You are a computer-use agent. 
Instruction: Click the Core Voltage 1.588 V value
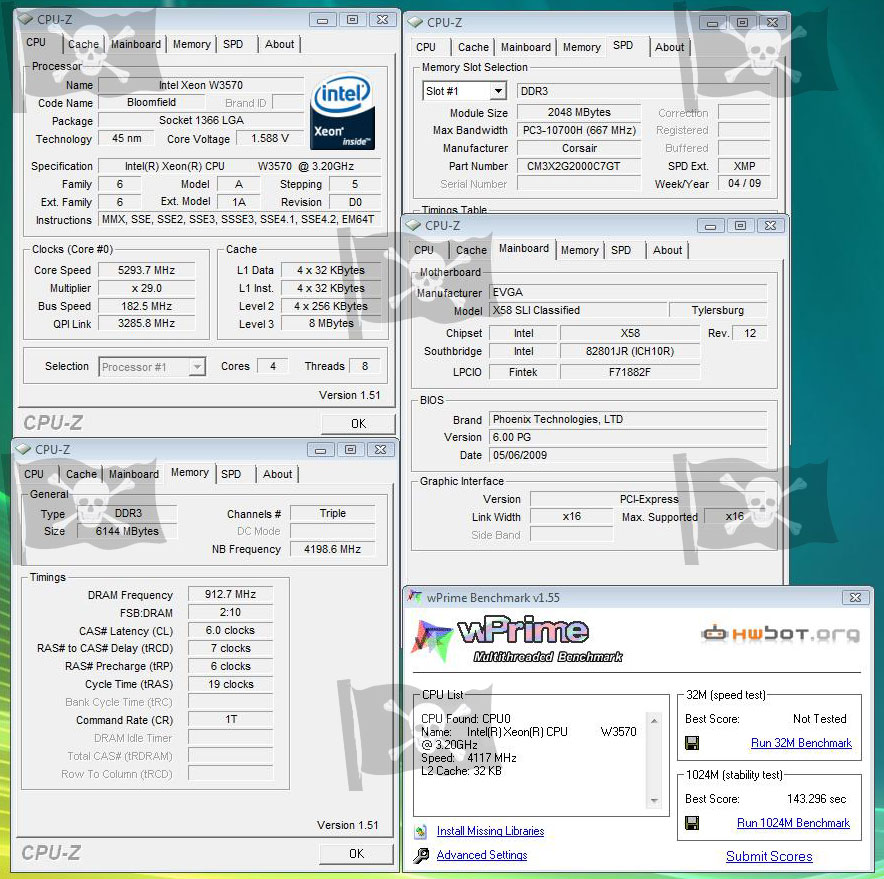[x=270, y=138]
